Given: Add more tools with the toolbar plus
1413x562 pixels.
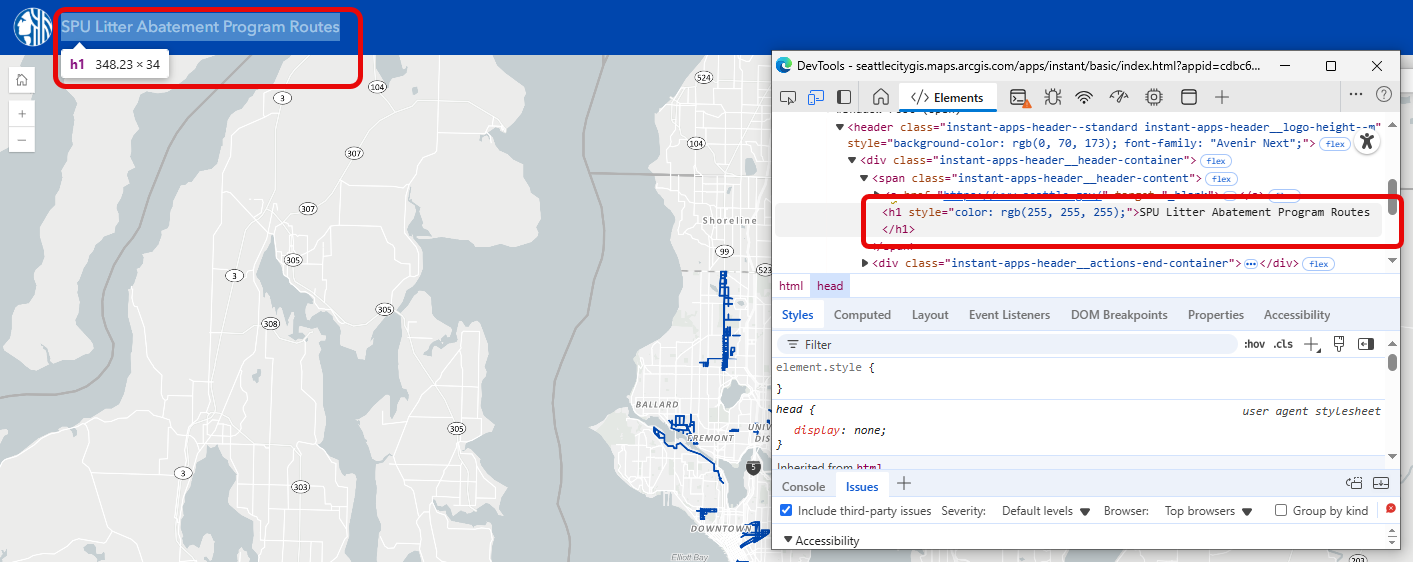Looking at the screenshot, I should (1221, 97).
